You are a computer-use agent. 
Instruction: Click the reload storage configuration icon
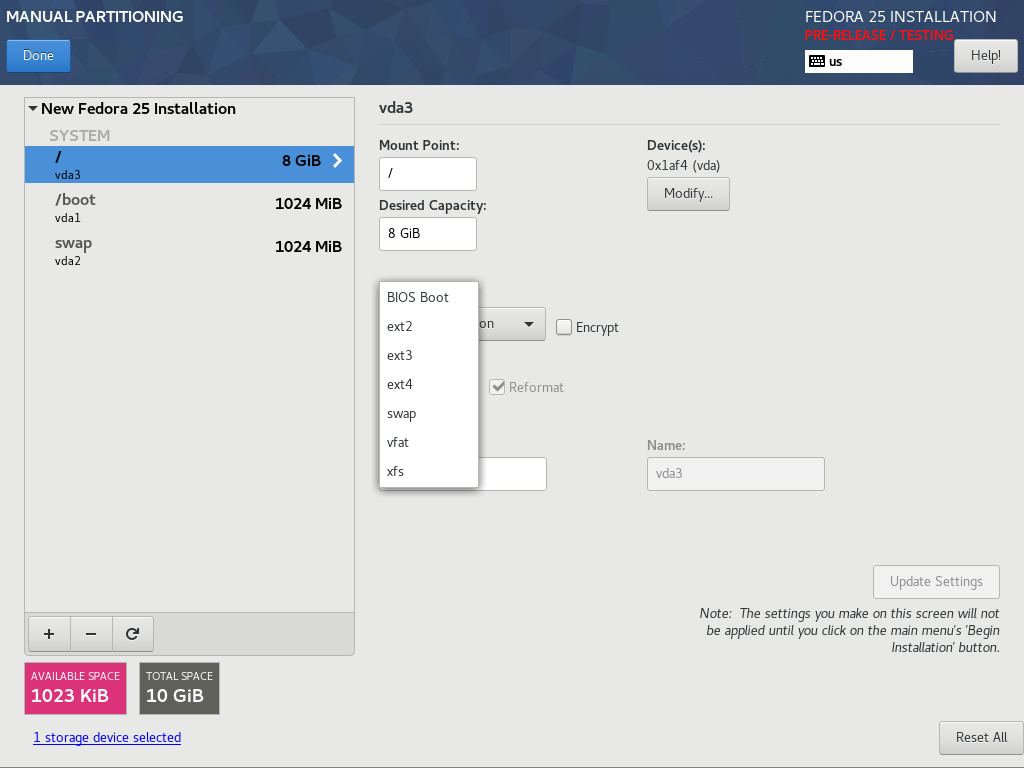coord(133,633)
